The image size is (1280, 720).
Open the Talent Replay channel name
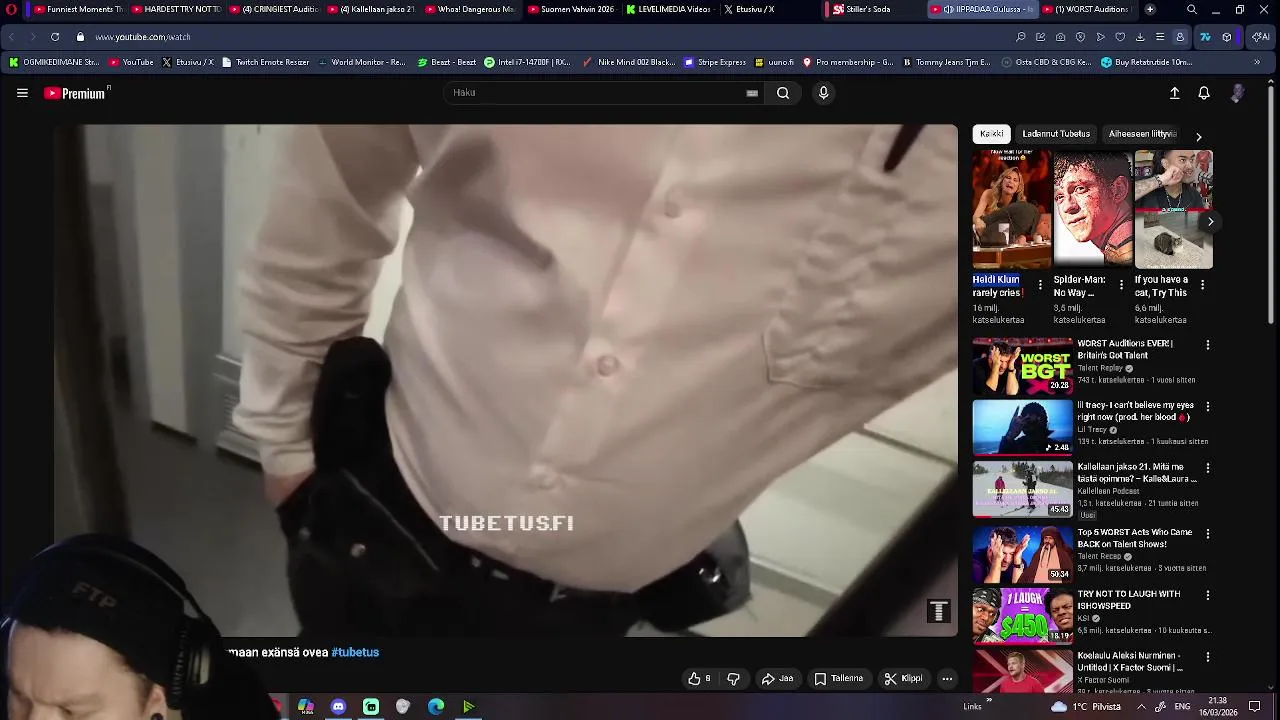point(1100,368)
